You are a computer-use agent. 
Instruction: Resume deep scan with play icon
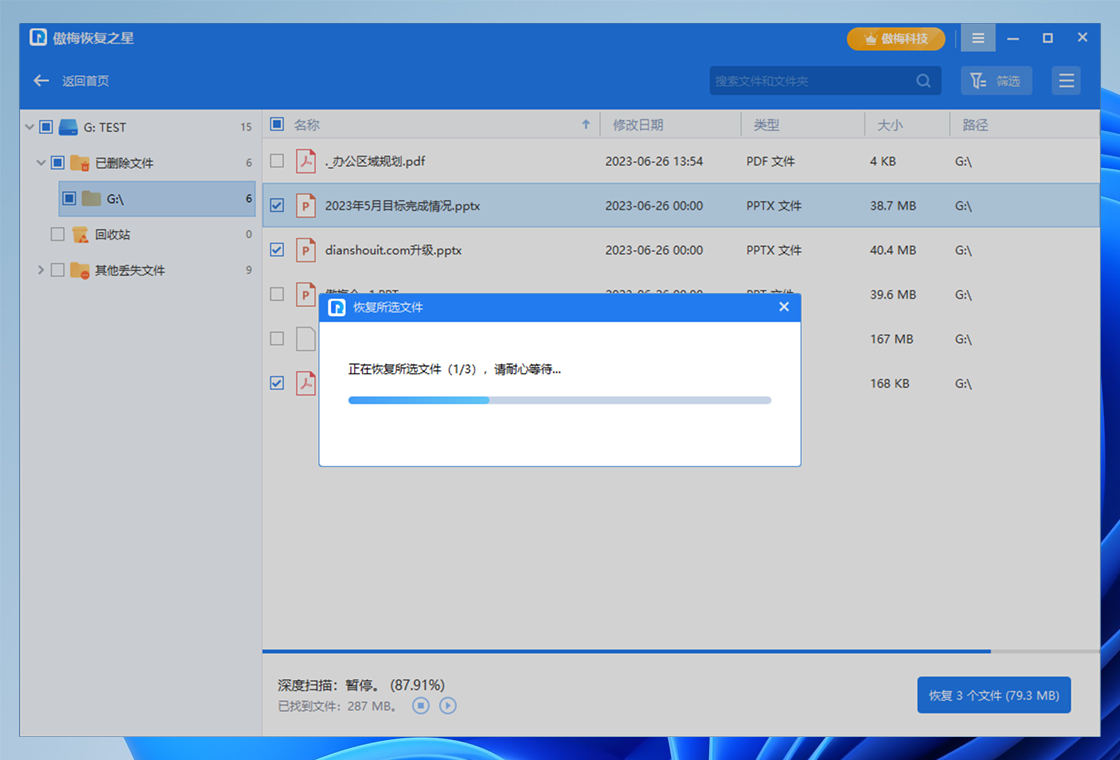[x=448, y=706]
